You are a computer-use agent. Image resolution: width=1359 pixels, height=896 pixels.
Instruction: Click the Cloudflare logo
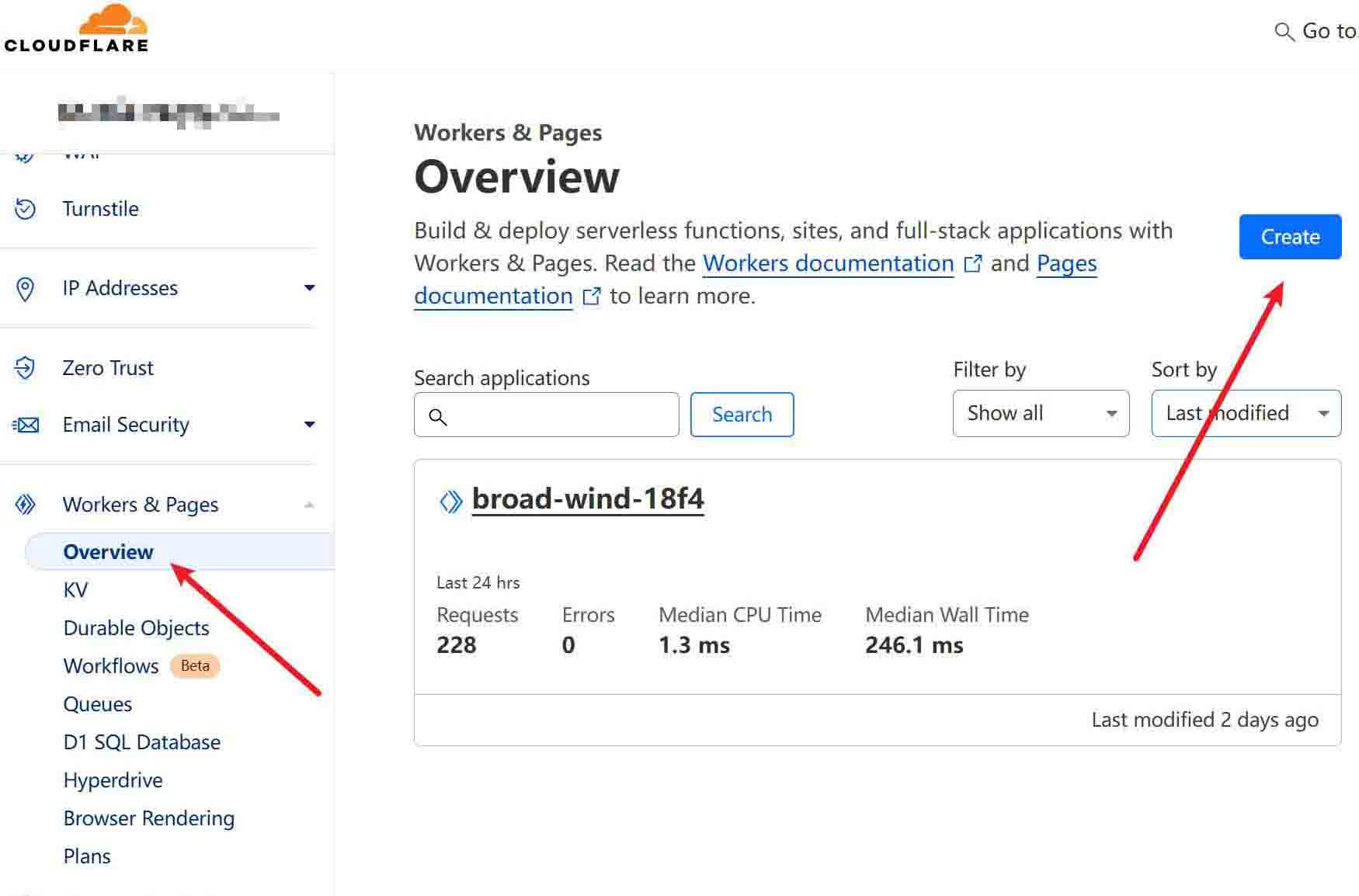coord(75,29)
